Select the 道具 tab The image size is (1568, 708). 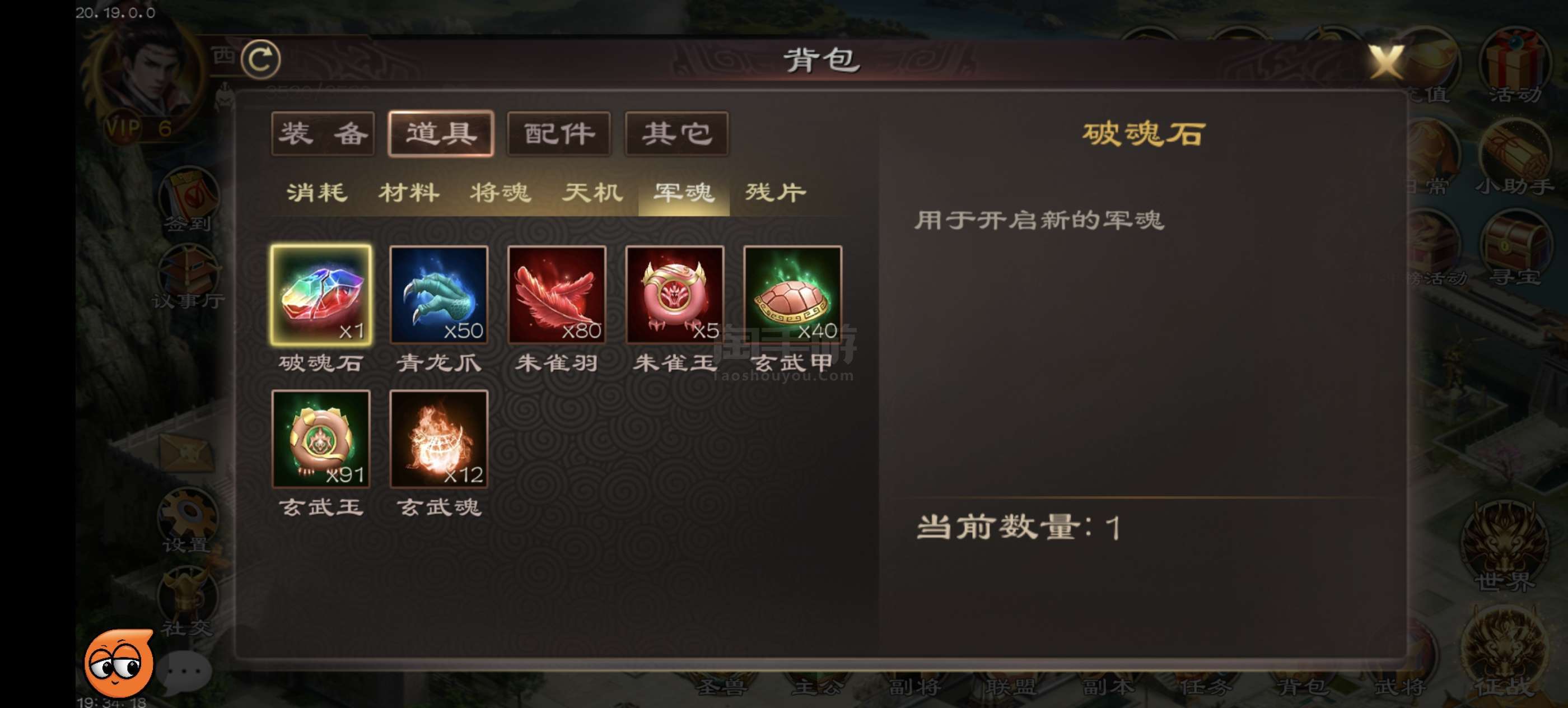[x=441, y=133]
